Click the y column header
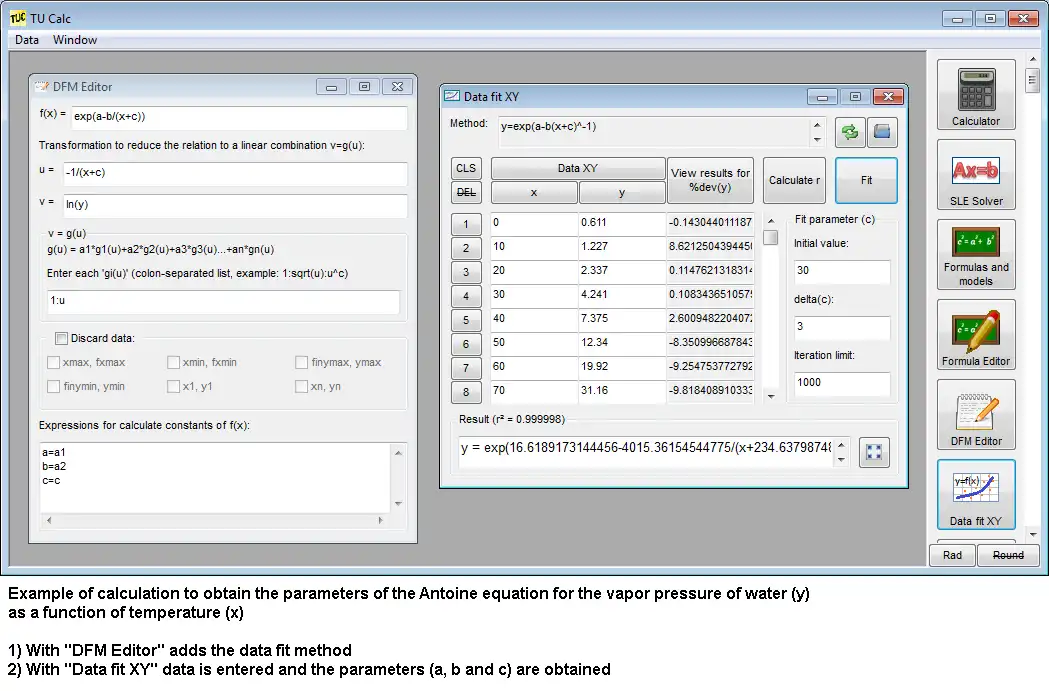This screenshot has height=691, width=1049. [x=622, y=192]
